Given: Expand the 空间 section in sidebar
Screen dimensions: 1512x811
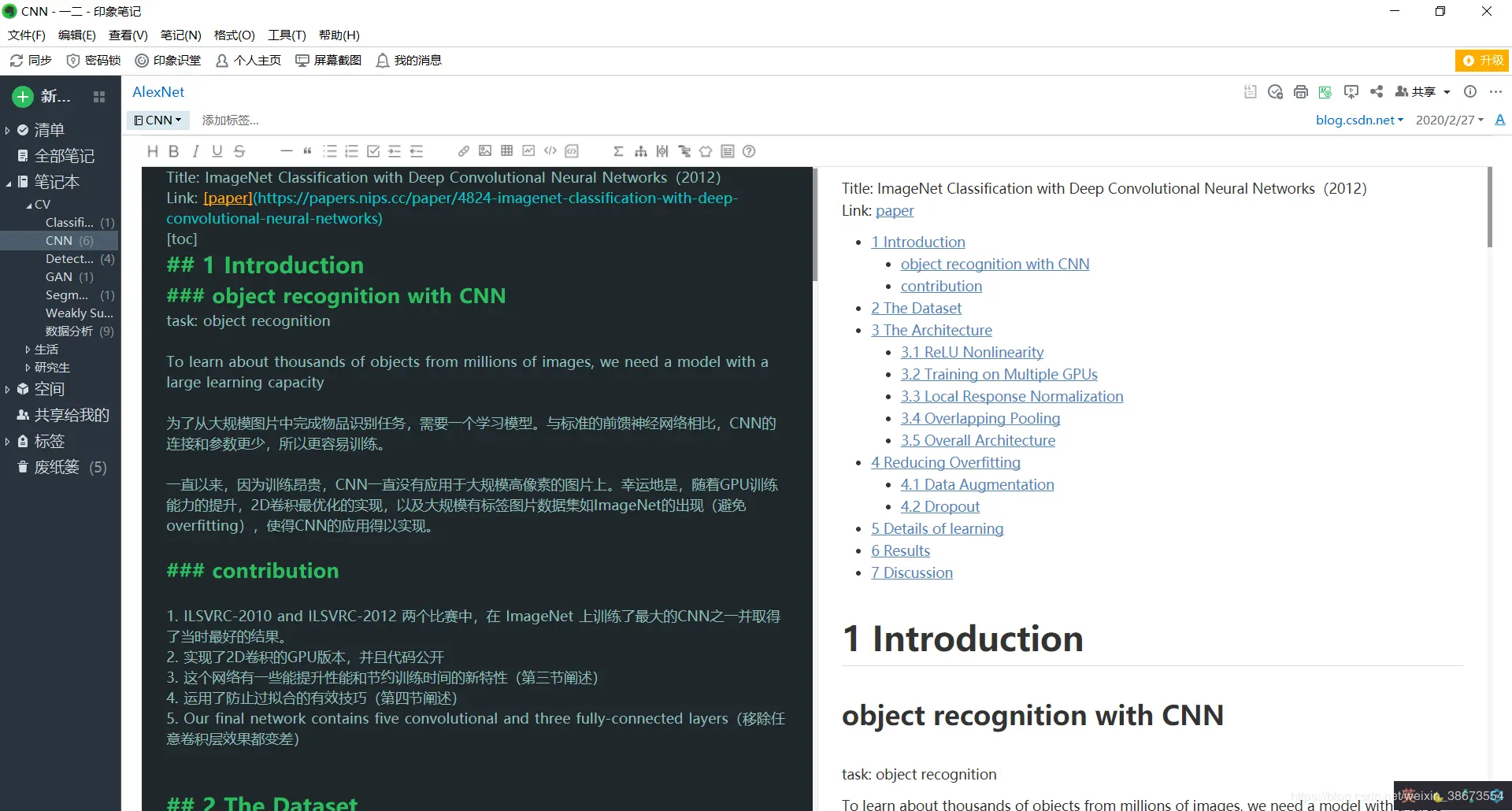Looking at the screenshot, I should pos(8,389).
